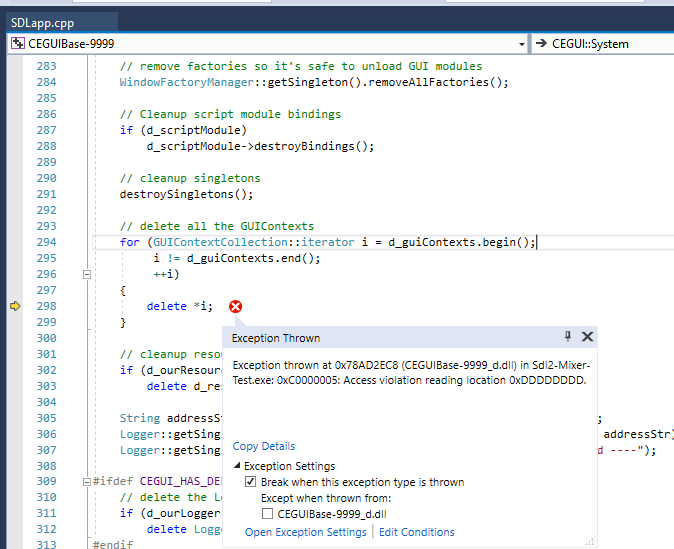Open the CEGUIBase-9999 project scope dropdown

pos(521,44)
